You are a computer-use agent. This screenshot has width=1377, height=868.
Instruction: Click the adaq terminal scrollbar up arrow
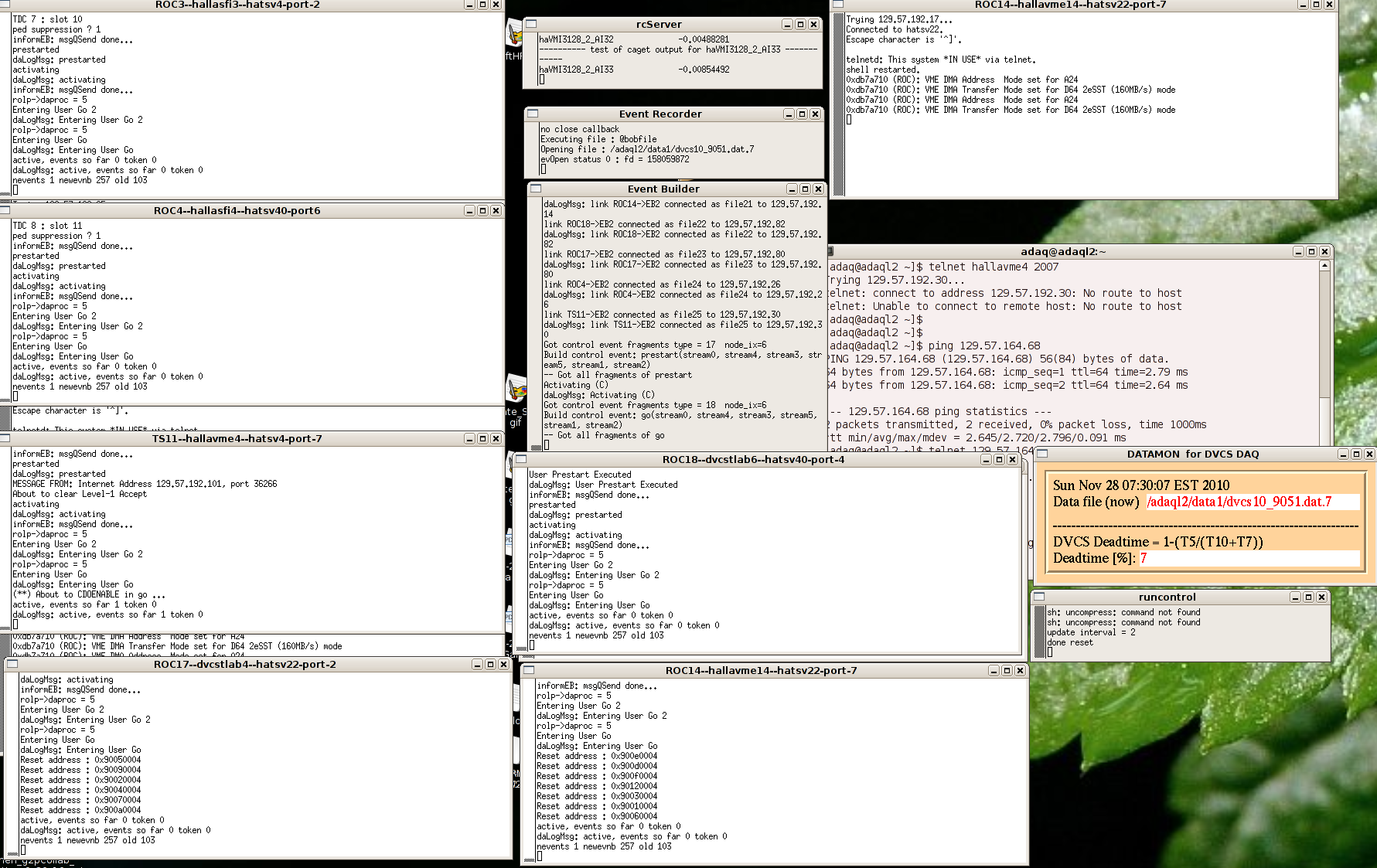click(1324, 265)
